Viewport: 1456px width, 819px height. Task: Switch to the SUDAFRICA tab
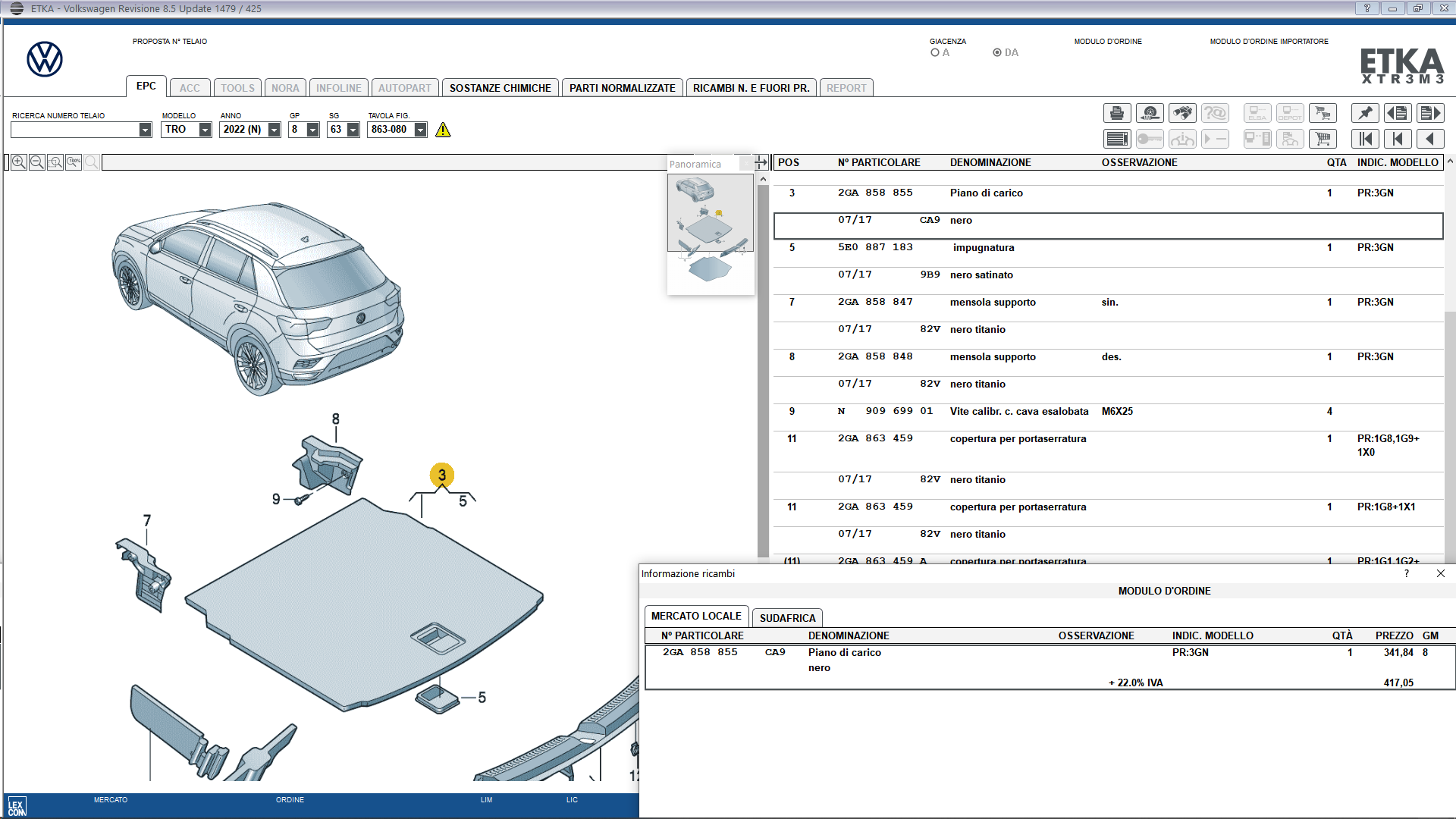click(x=788, y=618)
